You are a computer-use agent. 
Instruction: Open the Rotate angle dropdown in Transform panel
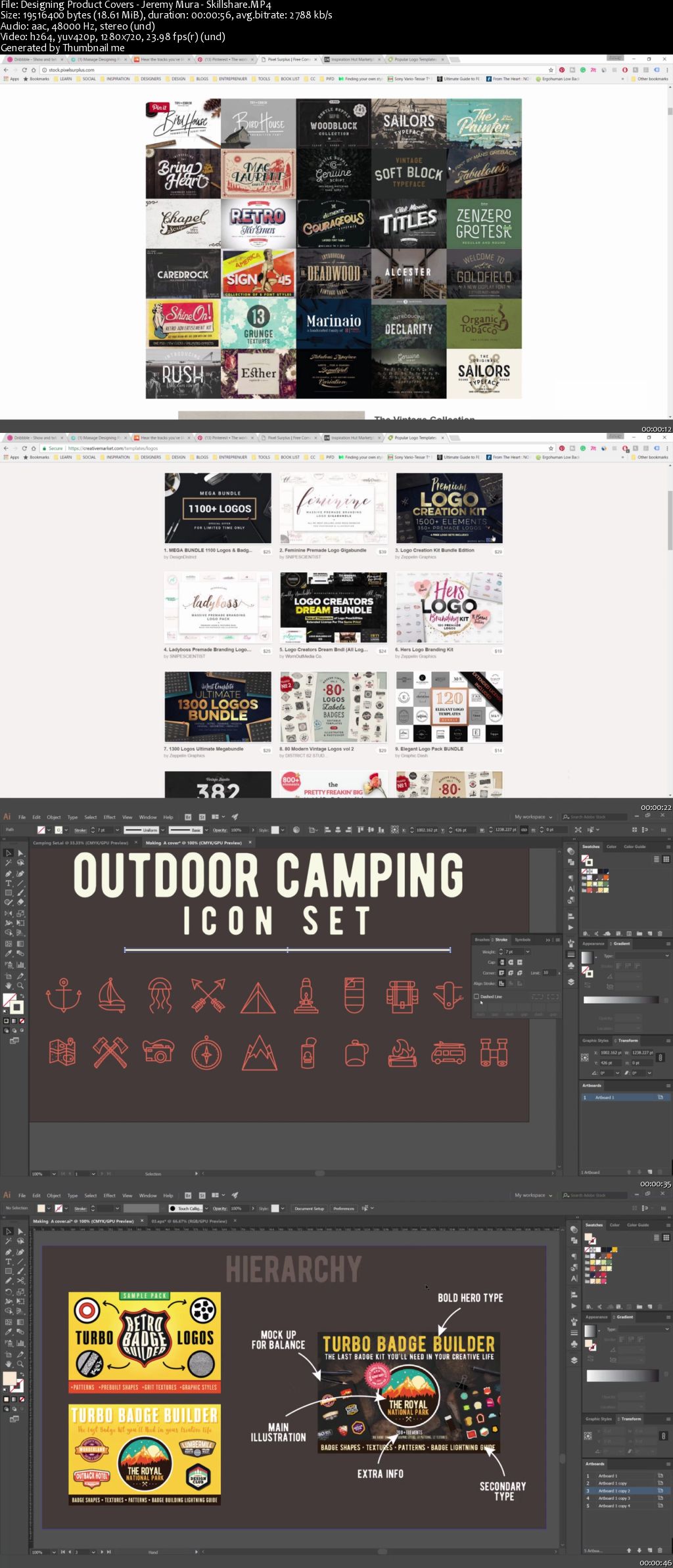[617, 1073]
